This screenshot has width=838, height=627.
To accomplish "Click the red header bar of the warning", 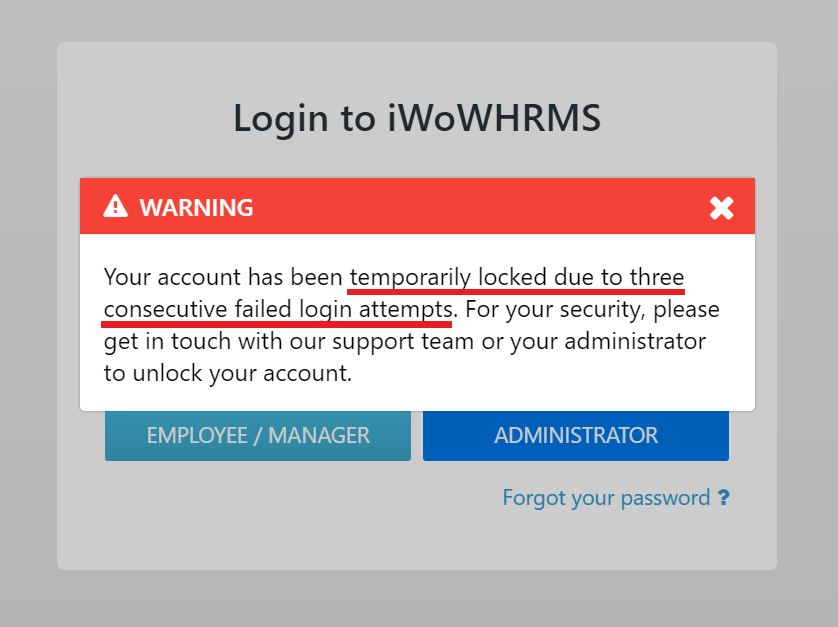I will click(x=417, y=206).
